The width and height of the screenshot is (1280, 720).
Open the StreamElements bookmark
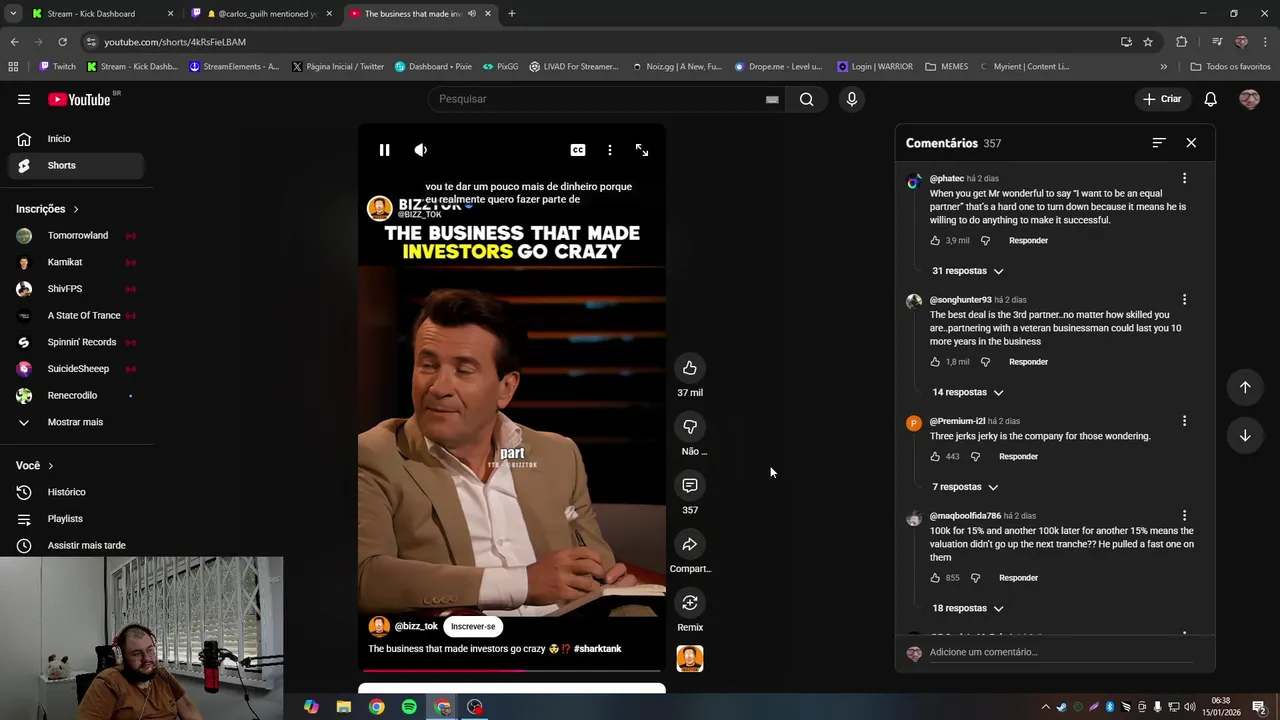point(234,67)
